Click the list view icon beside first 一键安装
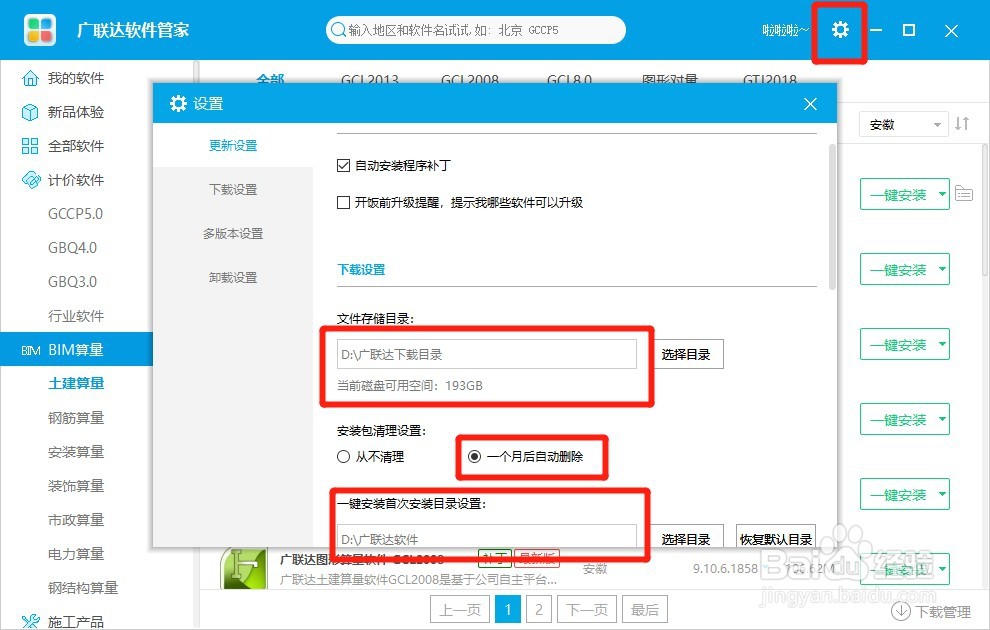The image size is (990, 630). pos(963,193)
